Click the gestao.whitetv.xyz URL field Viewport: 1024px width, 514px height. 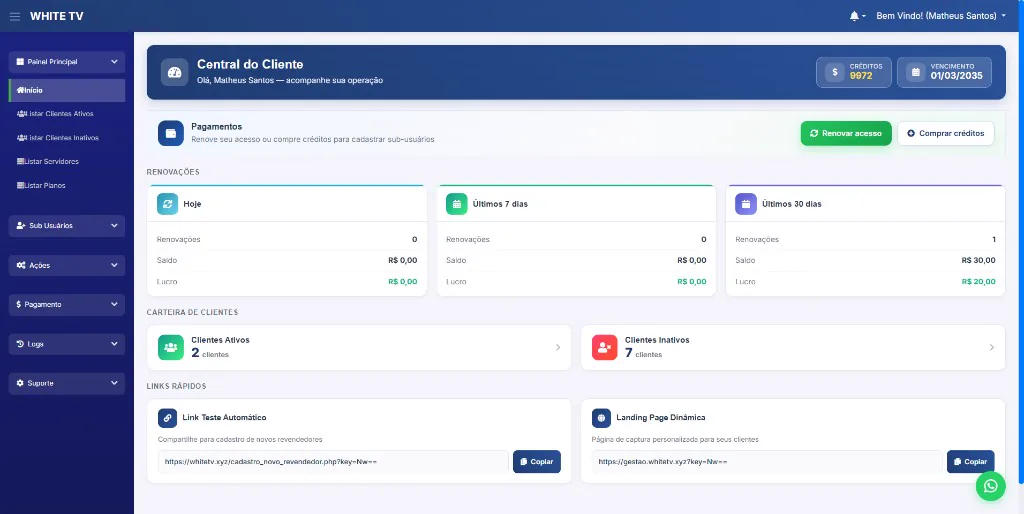point(767,462)
